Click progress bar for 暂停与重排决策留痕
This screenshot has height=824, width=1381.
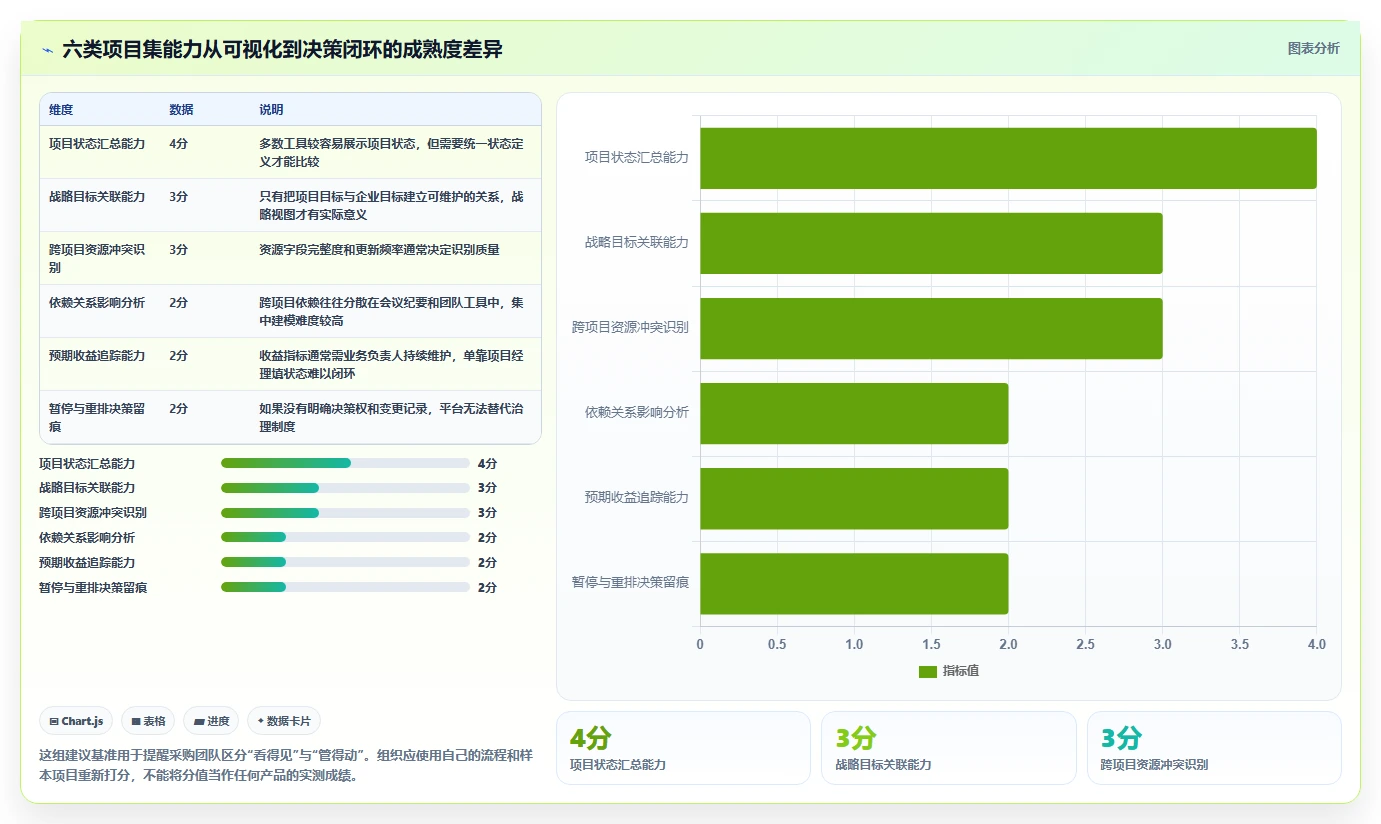click(x=345, y=587)
